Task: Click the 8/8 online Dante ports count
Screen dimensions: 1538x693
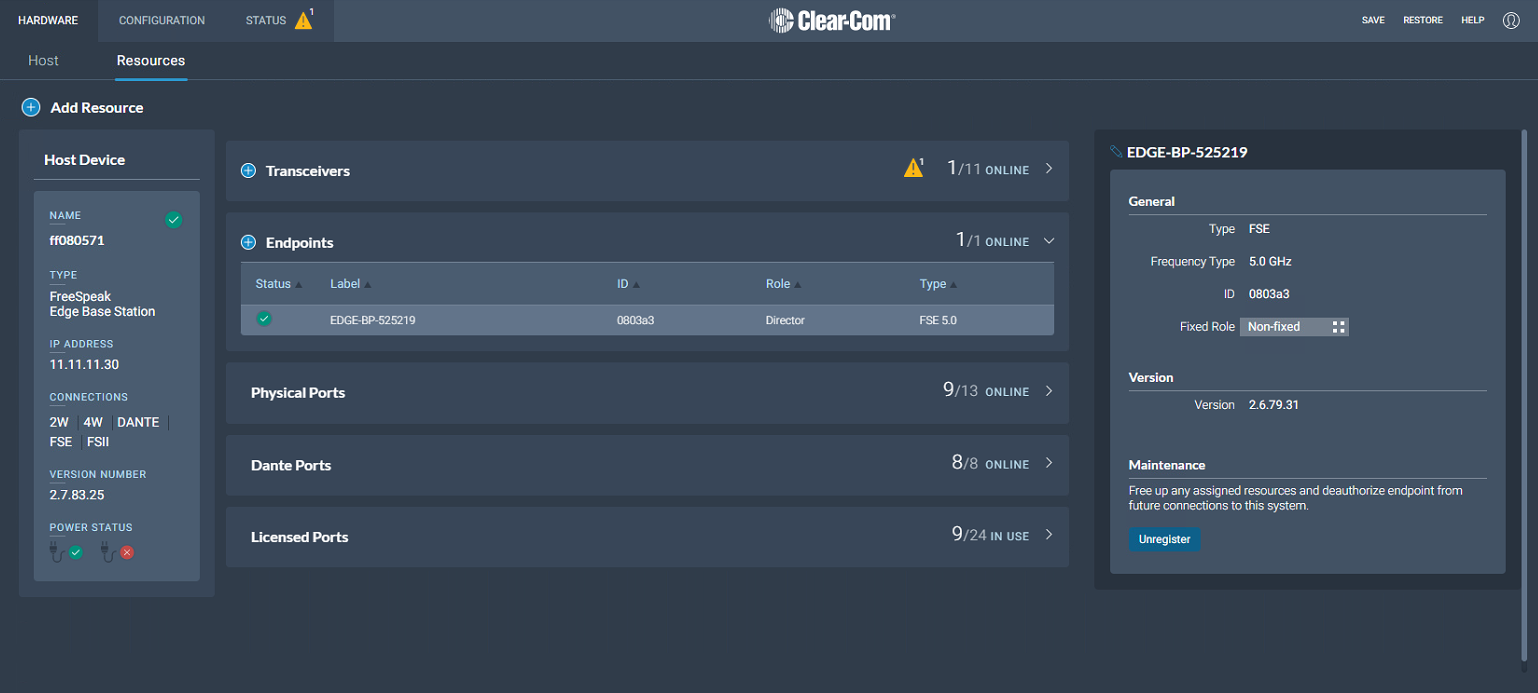Action: tap(990, 463)
